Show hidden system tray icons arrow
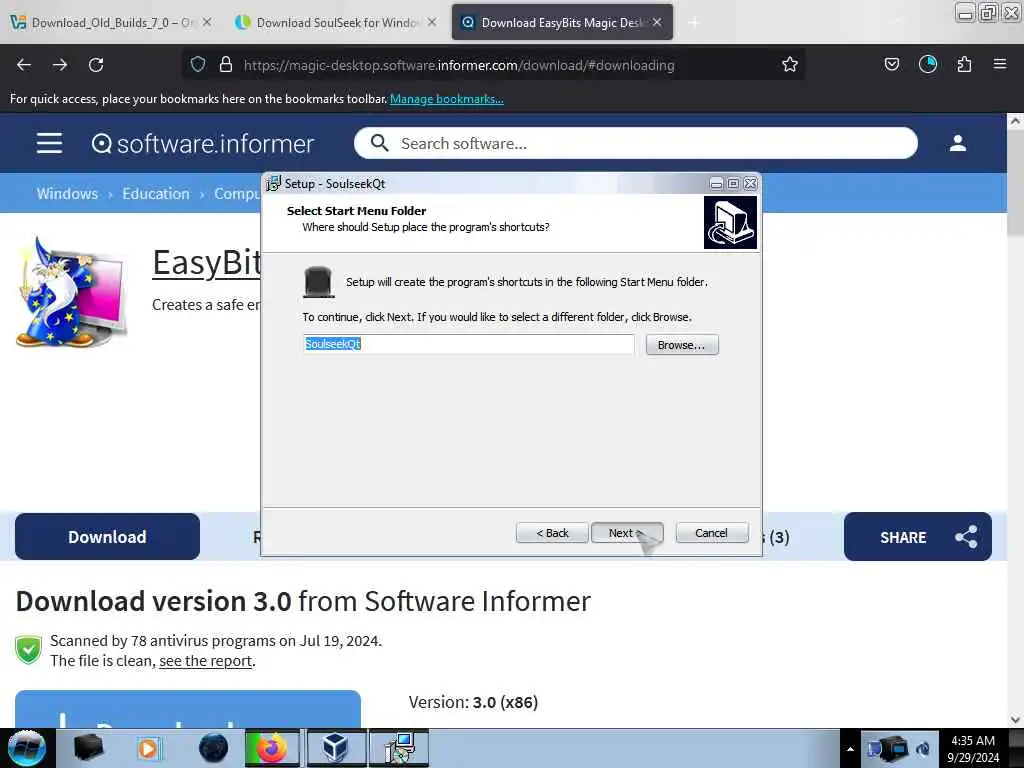Viewport: 1024px width, 768px height. pyautogui.click(x=850, y=749)
